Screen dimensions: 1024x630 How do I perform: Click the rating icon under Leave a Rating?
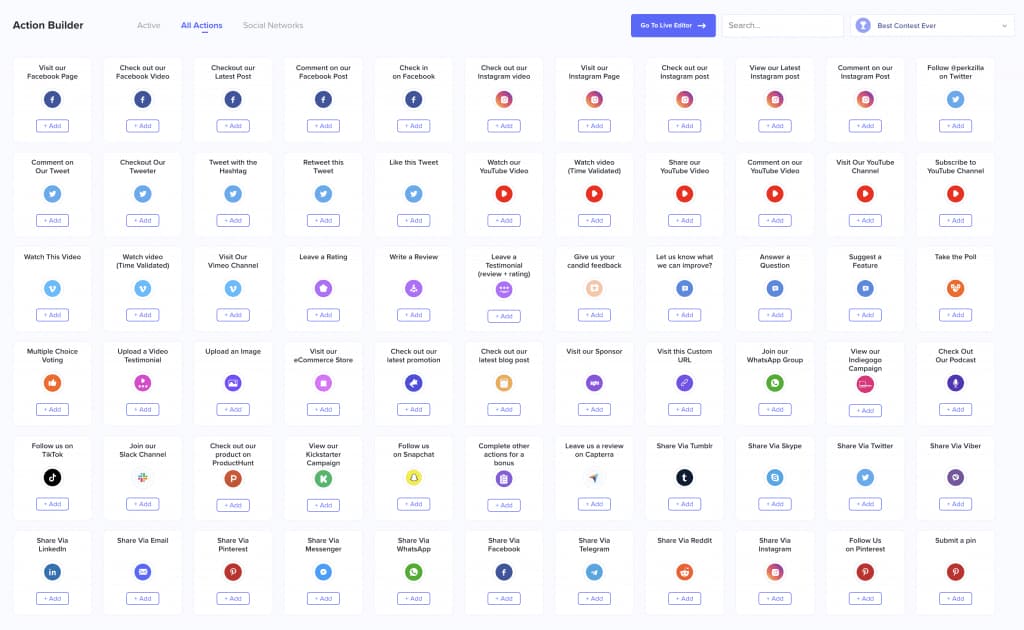[323, 289]
